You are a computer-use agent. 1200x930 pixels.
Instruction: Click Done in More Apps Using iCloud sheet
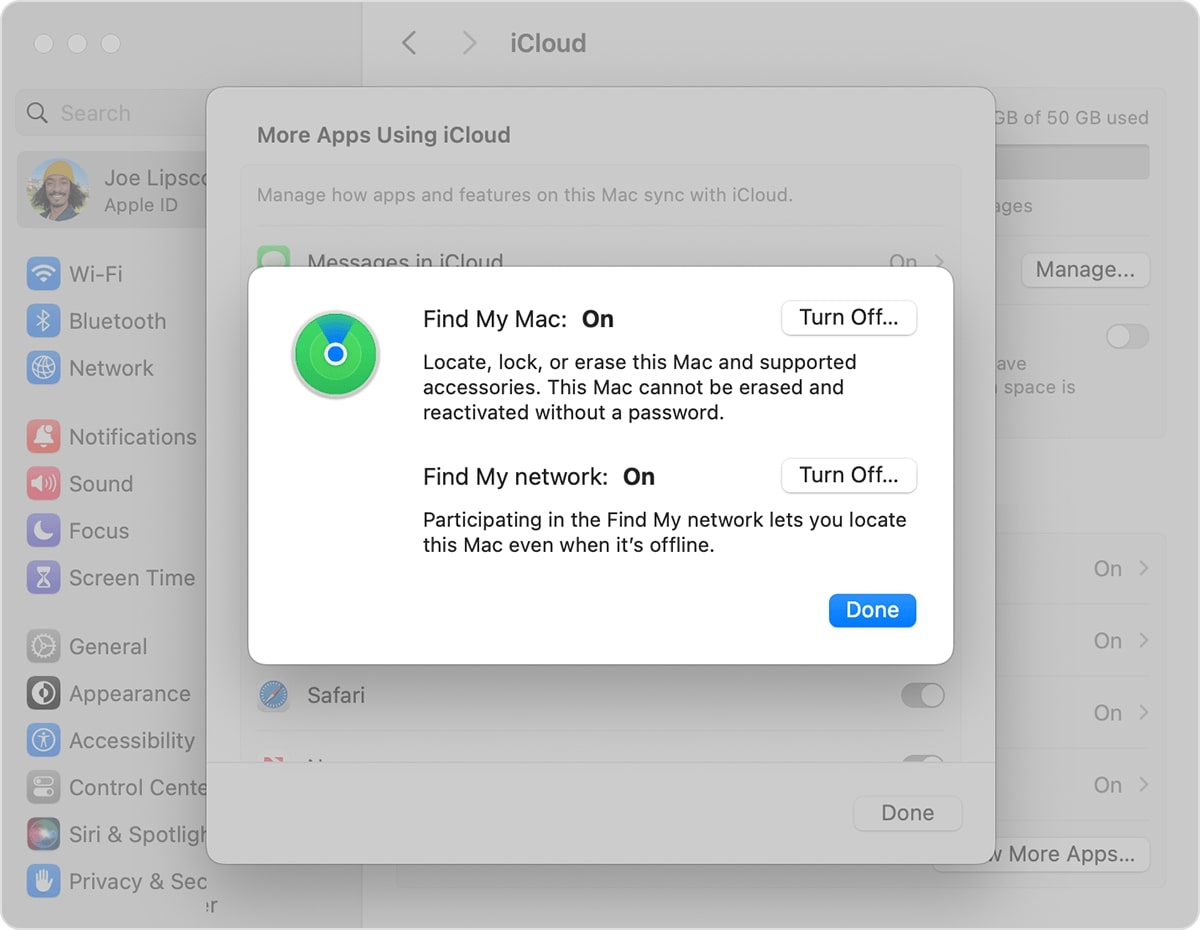tap(907, 813)
